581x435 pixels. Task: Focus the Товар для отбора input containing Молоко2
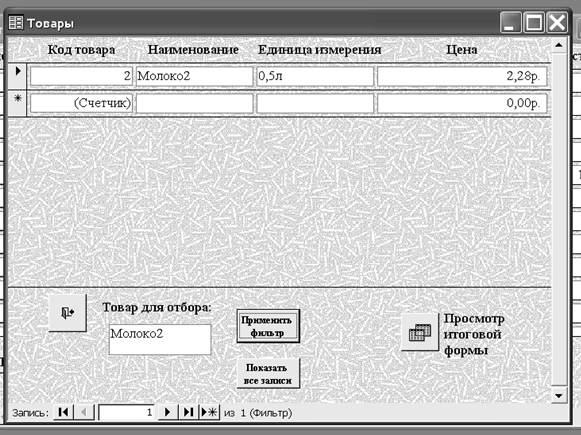[x=160, y=339]
